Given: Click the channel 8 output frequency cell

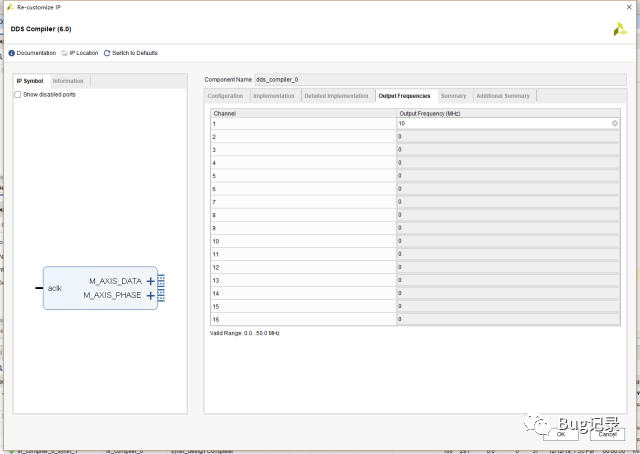Looking at the screenshot, I should coord(508,215).
